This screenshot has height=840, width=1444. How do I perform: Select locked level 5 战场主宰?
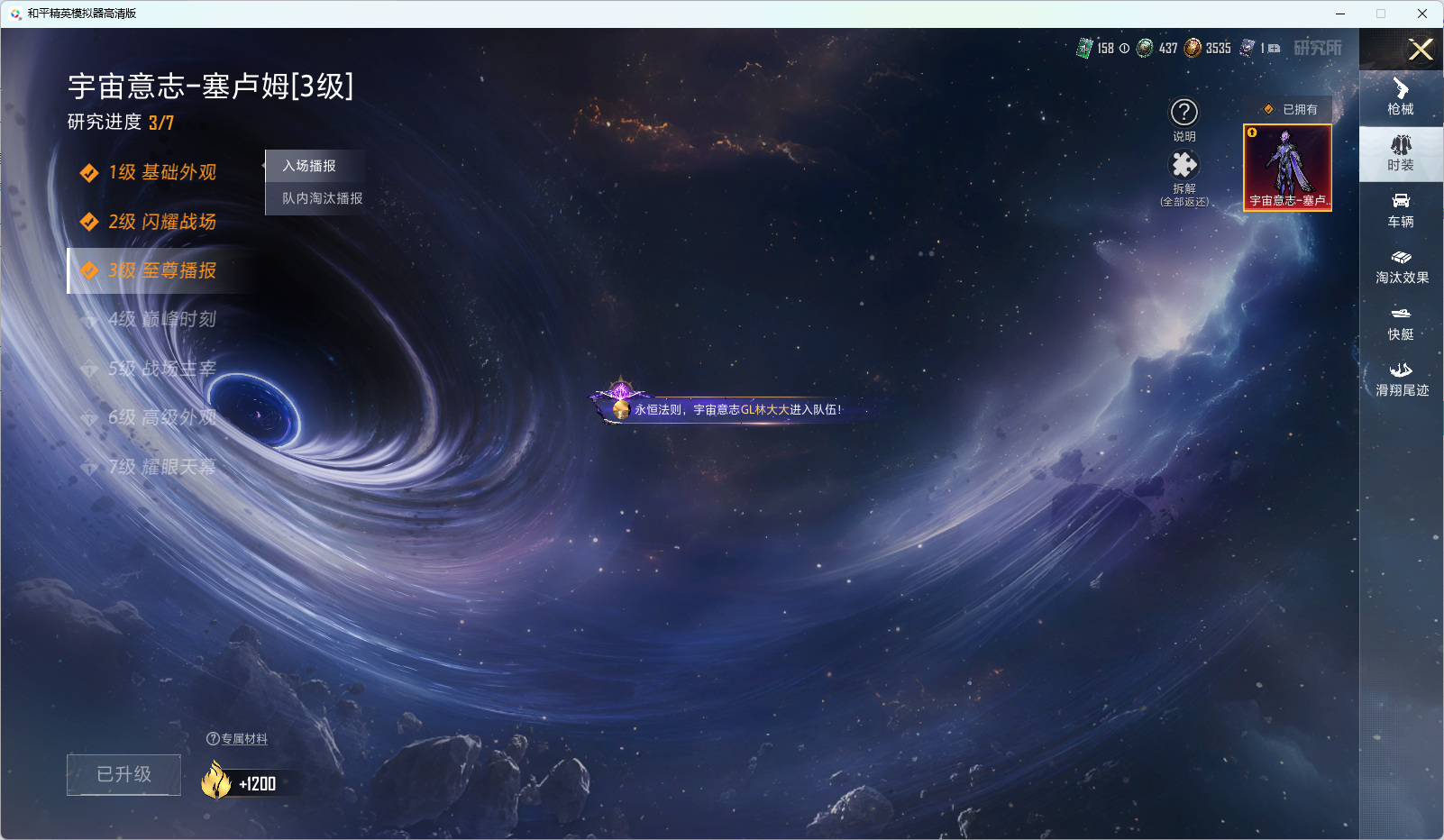161,369
